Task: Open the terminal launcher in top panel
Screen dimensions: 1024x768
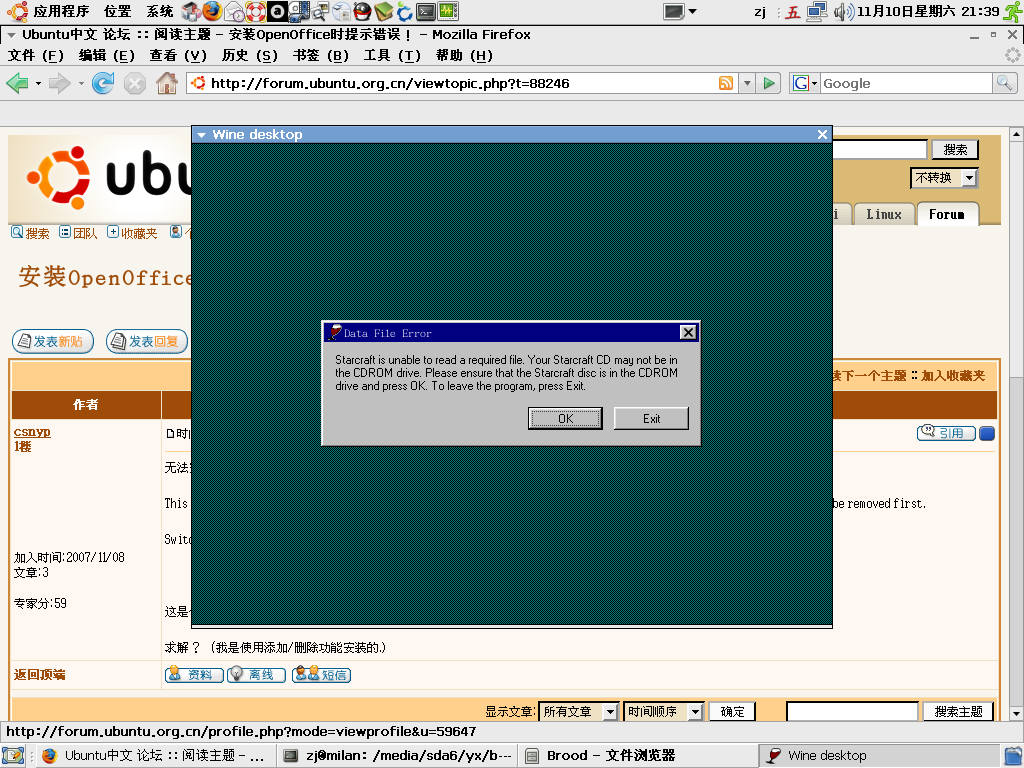Action: click(426, 11)
